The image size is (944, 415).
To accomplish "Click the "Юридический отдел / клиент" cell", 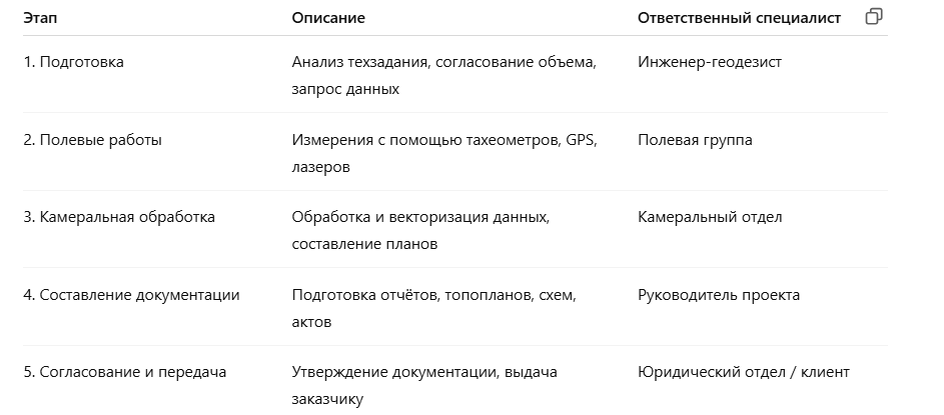I will [743, 372].
